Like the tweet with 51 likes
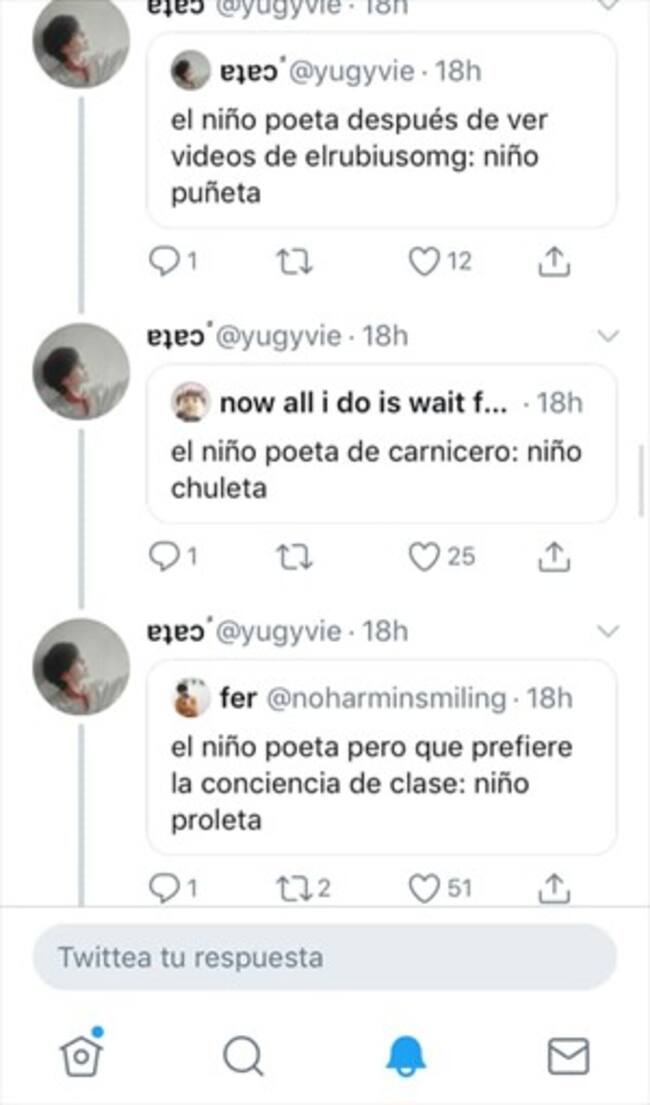 (425, 887)
